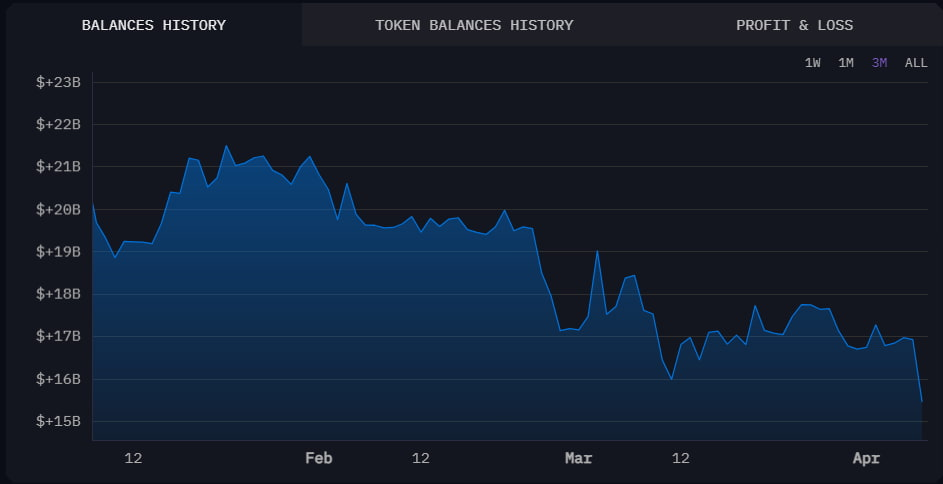943x484 pixels.
Task: Select the 1M time range
Action: [845, 63]
